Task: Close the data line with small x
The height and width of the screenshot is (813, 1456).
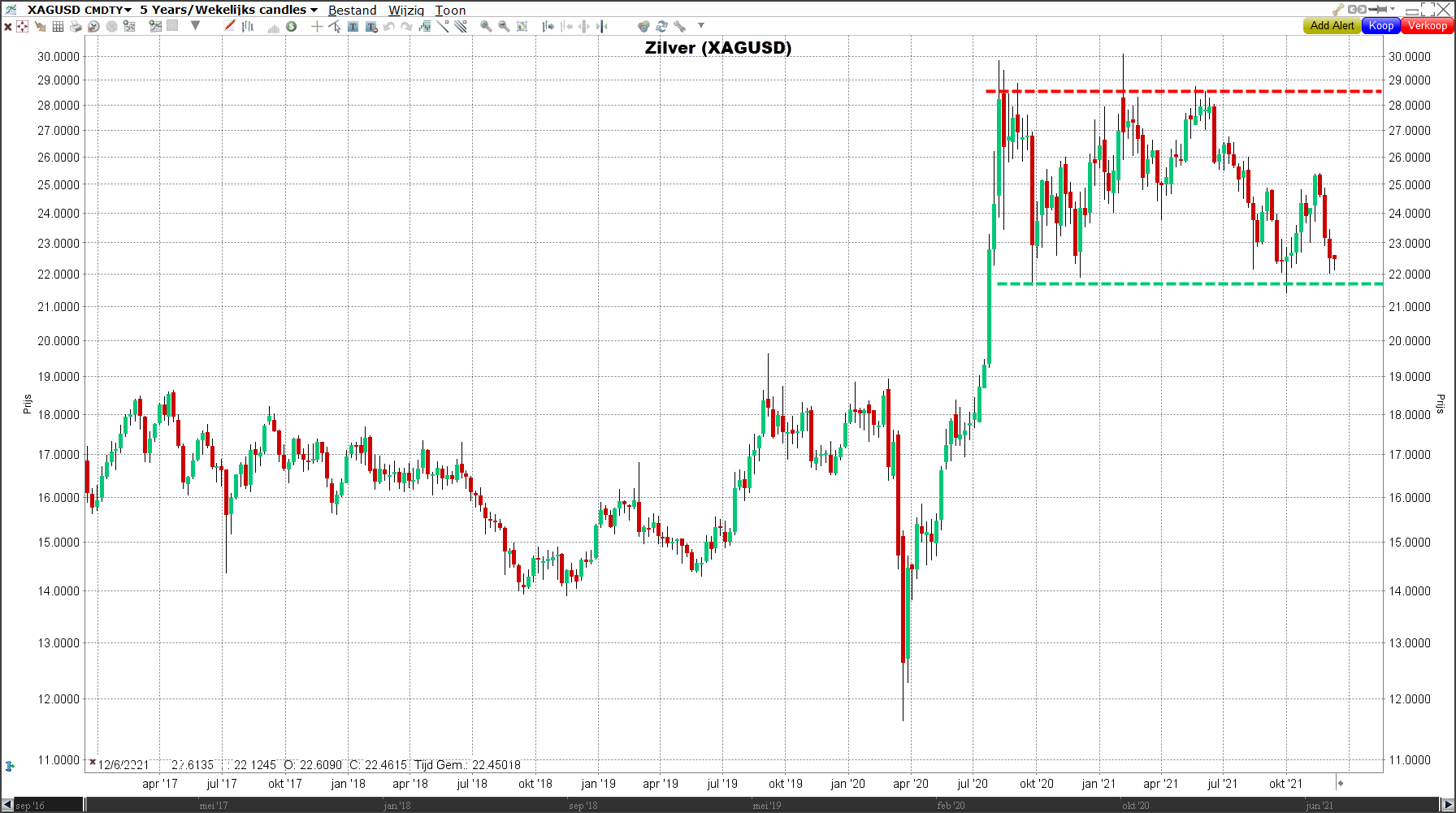Action: [x=93, y=763]
